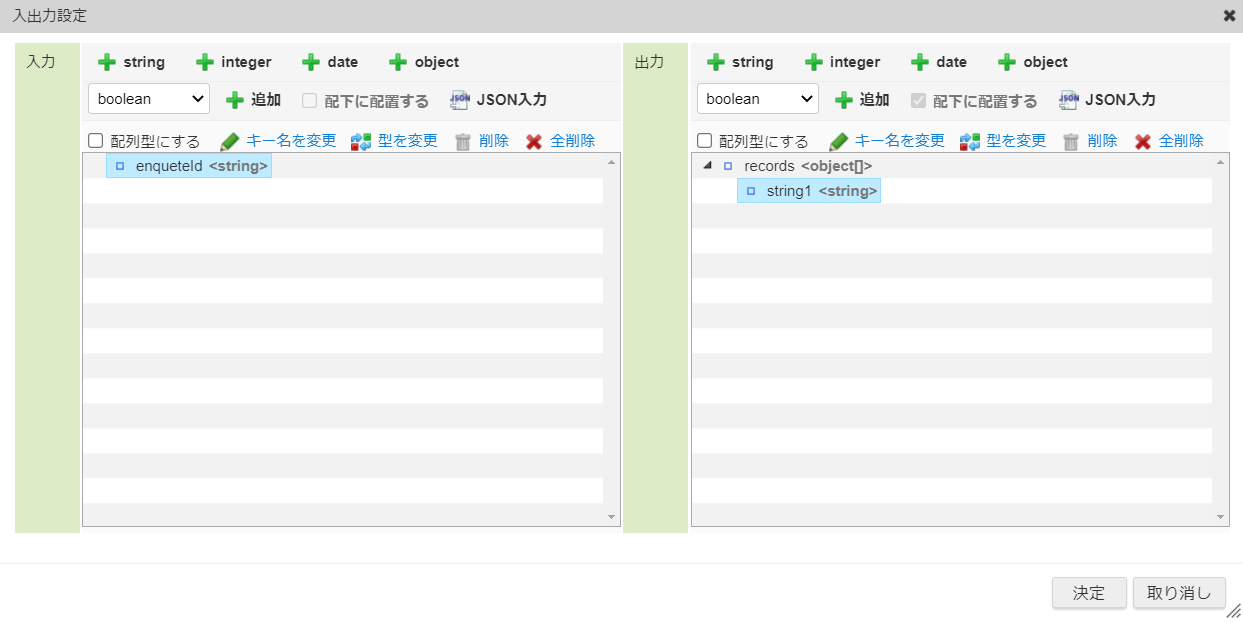Toggle 配下に配置する checkbox in the output panel

point(919,100)
